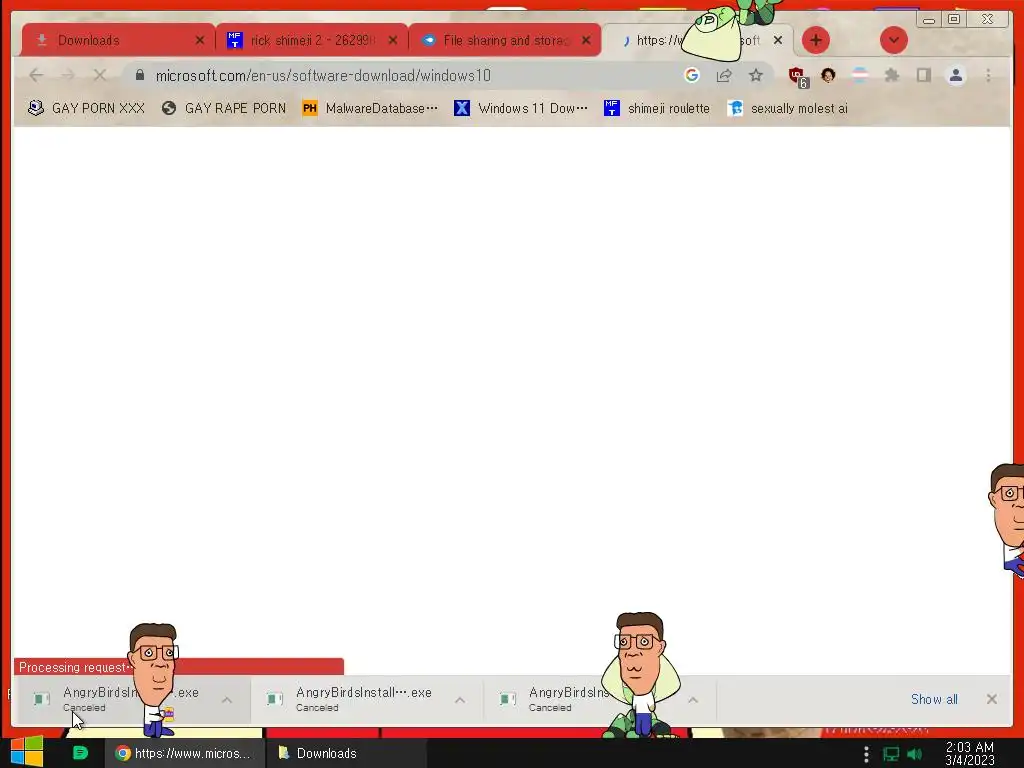Open the Downloads folder taskbar window
Viewport: 1024px width, 768px height.
pos(346,753)
